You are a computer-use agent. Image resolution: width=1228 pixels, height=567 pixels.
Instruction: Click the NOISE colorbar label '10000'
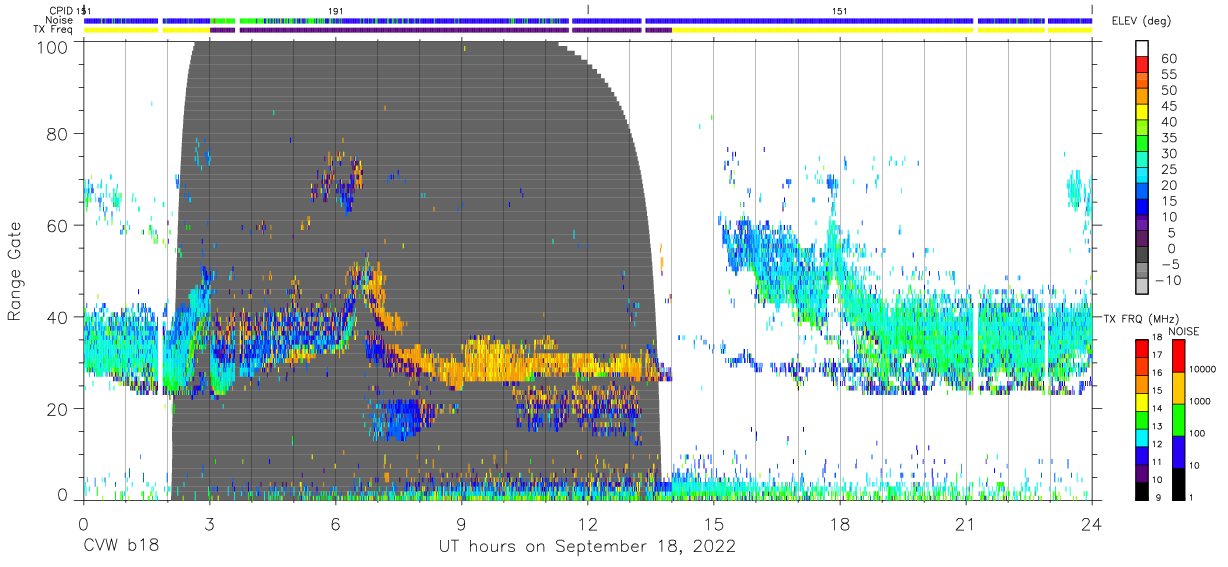pyautogui.click(x=1204, y=371)
